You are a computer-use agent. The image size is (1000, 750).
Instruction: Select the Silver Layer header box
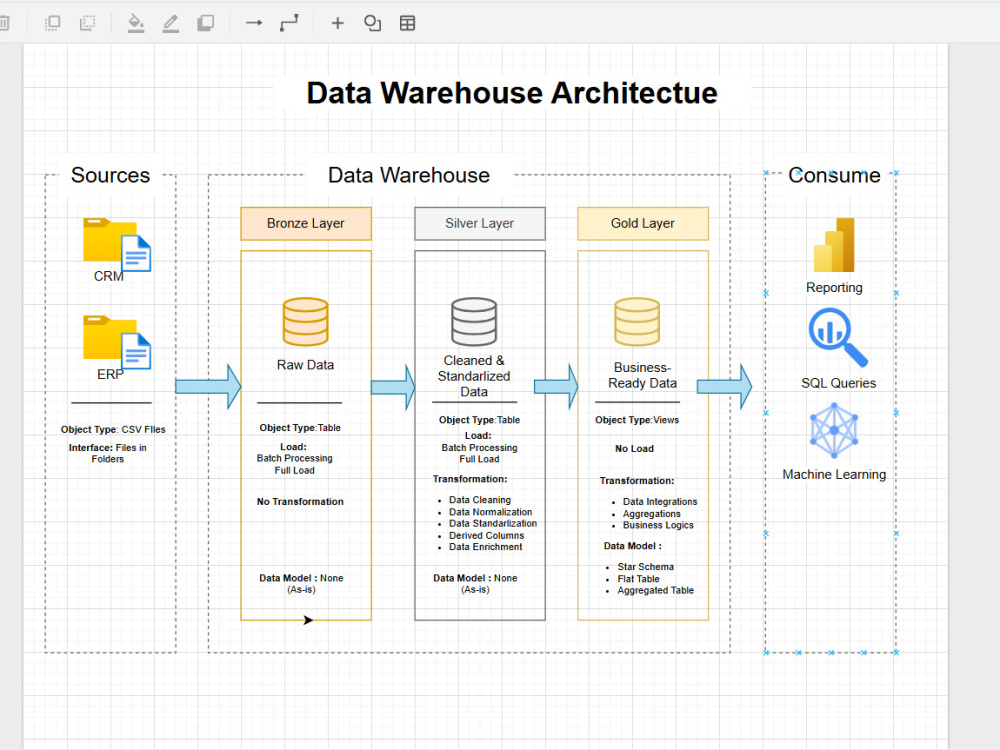[x=480, y=223]
